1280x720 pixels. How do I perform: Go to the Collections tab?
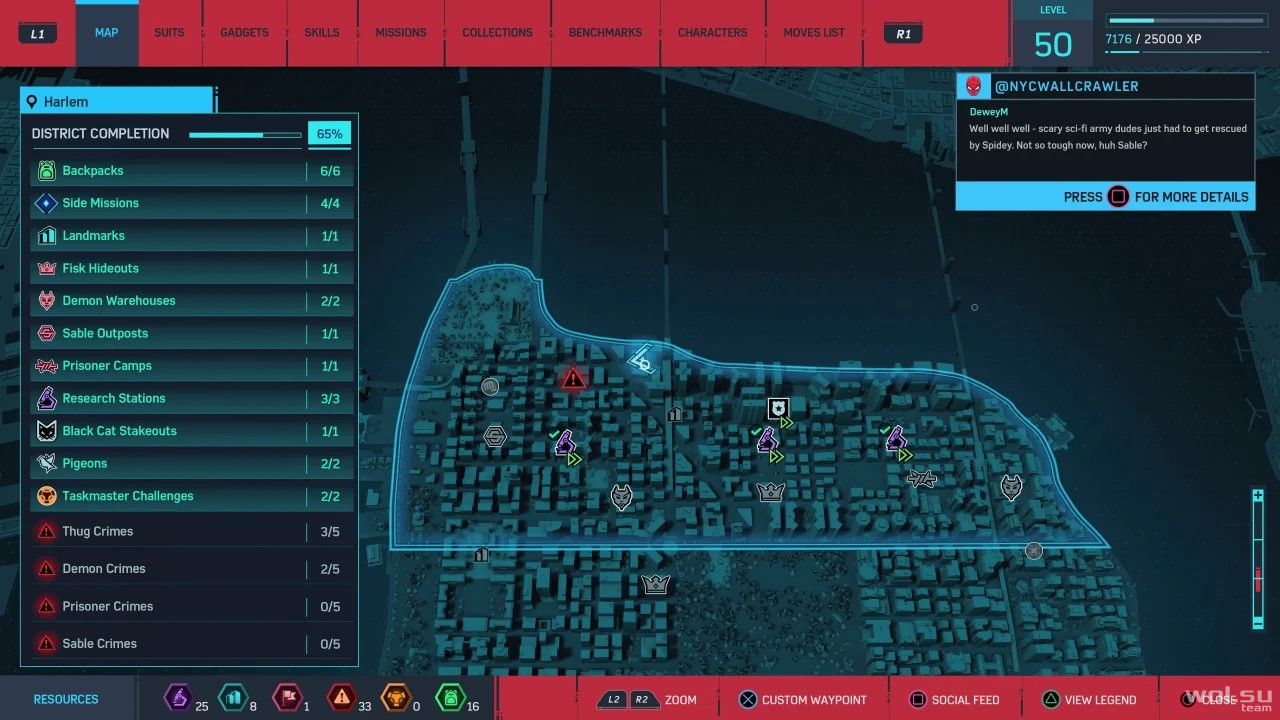coord(497,33)
